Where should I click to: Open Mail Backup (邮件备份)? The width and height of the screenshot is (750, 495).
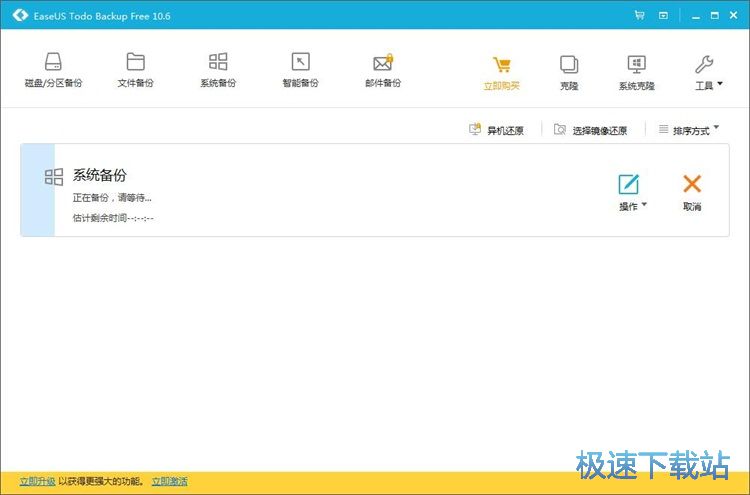pyautogui.click(x=382, y=70)
